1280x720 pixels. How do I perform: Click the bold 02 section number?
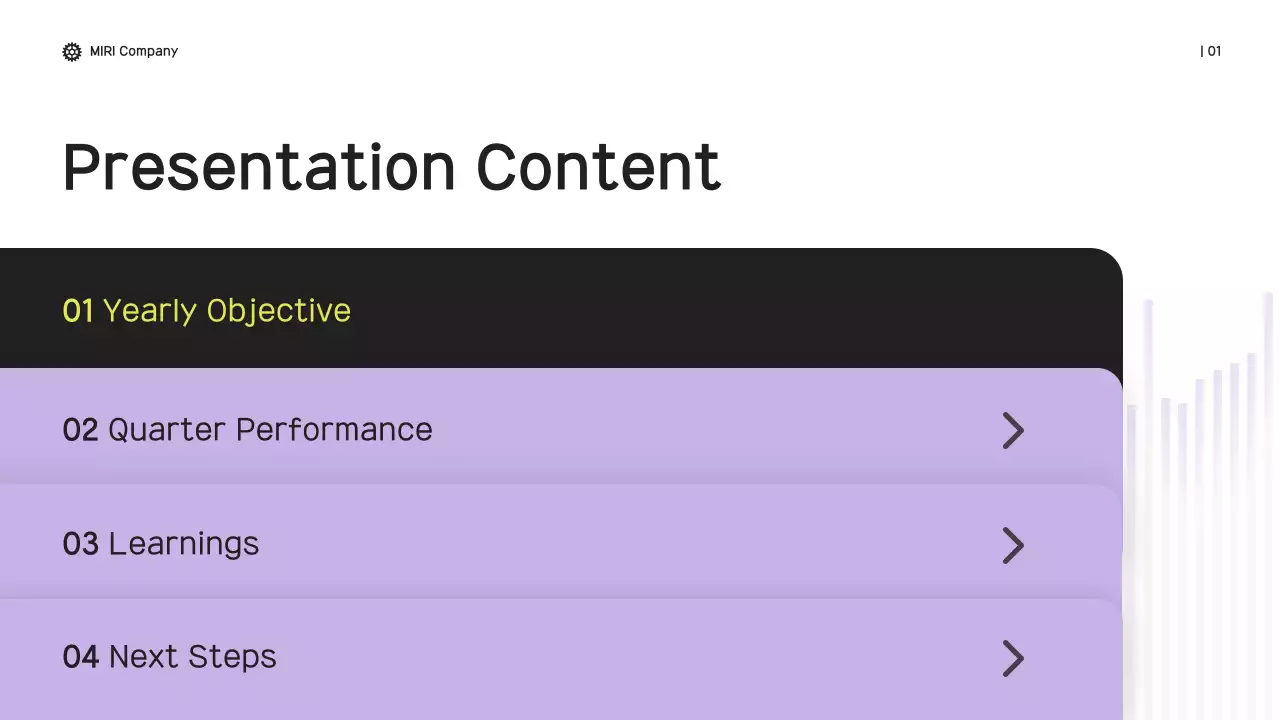(80, 430)
